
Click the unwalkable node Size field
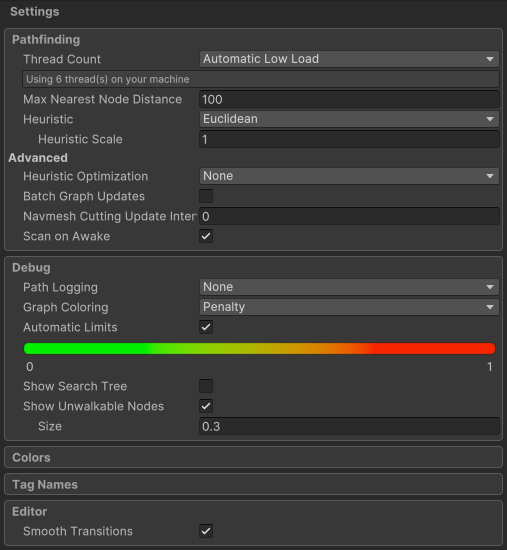(x=349, y=426)
